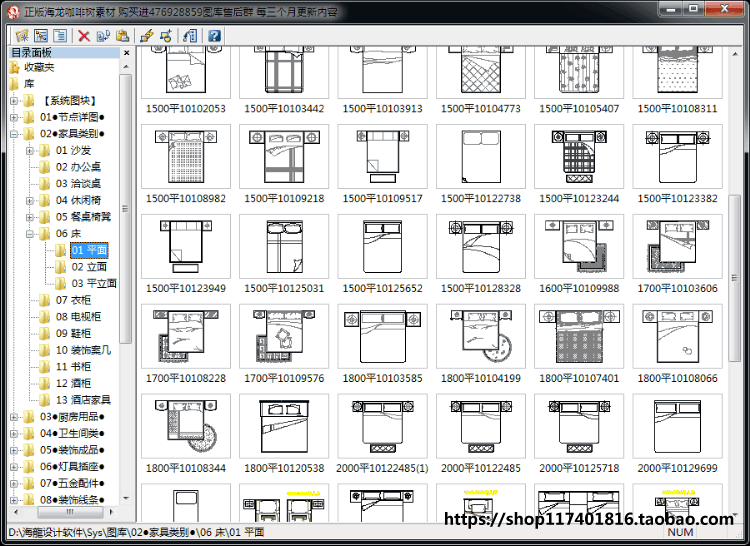750x546 pixels.
Task: Click the tree view toolbar icon
Action: pyautogui.click(x=41, y=36)
